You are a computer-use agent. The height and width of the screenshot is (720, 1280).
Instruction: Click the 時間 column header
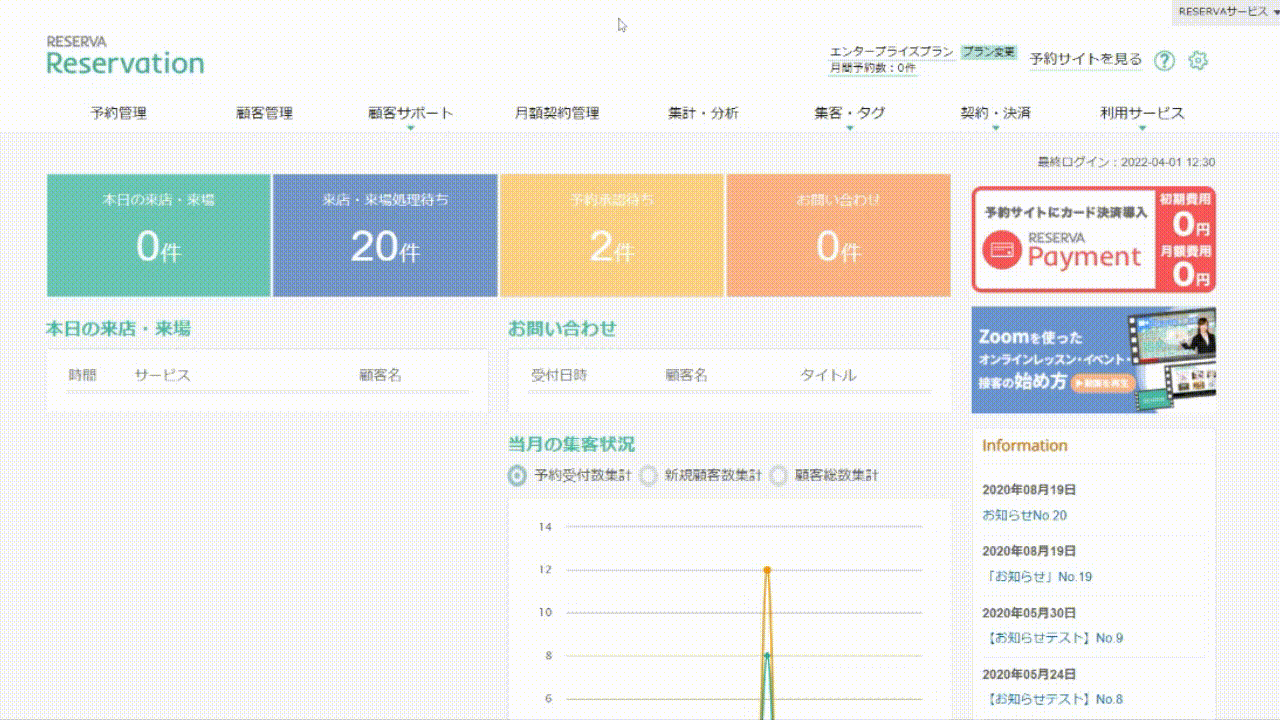click(83, 375)
